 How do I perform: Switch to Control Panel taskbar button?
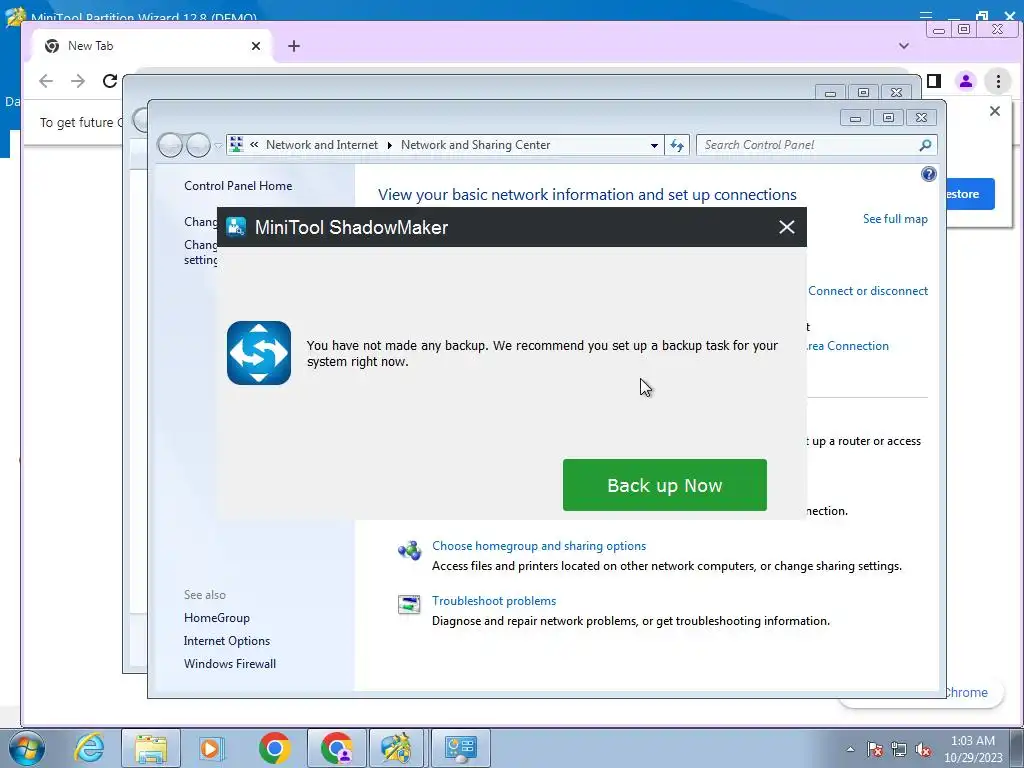pyautogui.click(x=460, y=748)
